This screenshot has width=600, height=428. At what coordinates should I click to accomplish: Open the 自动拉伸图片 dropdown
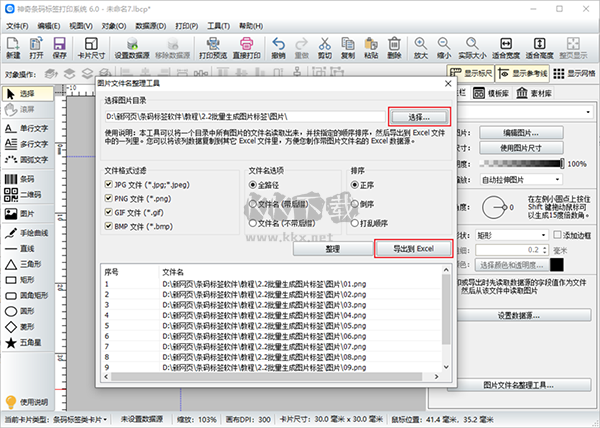coord(521,180)
